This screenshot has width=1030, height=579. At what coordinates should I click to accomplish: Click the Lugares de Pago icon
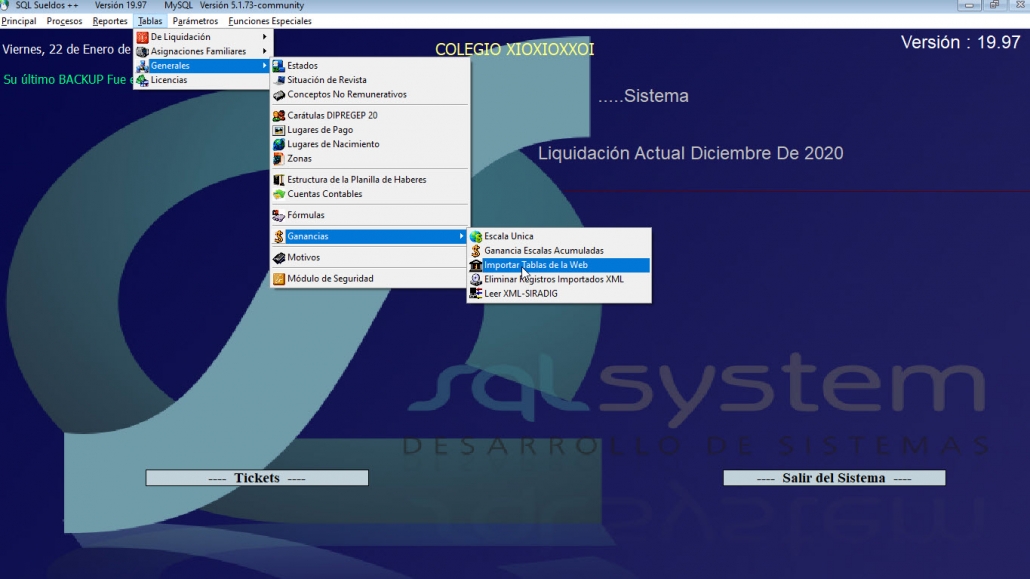click(279, 130)
